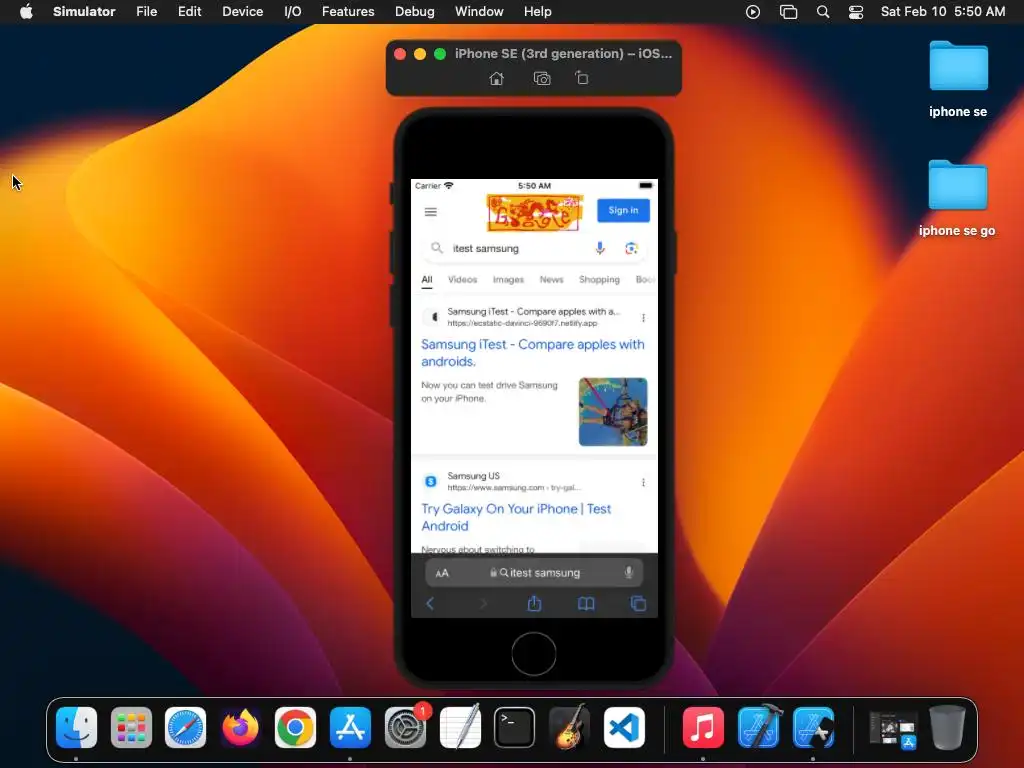Open Spotlight search in menu bar
Viewport: 1024px width, 768px height.
(x=823, y=12)
